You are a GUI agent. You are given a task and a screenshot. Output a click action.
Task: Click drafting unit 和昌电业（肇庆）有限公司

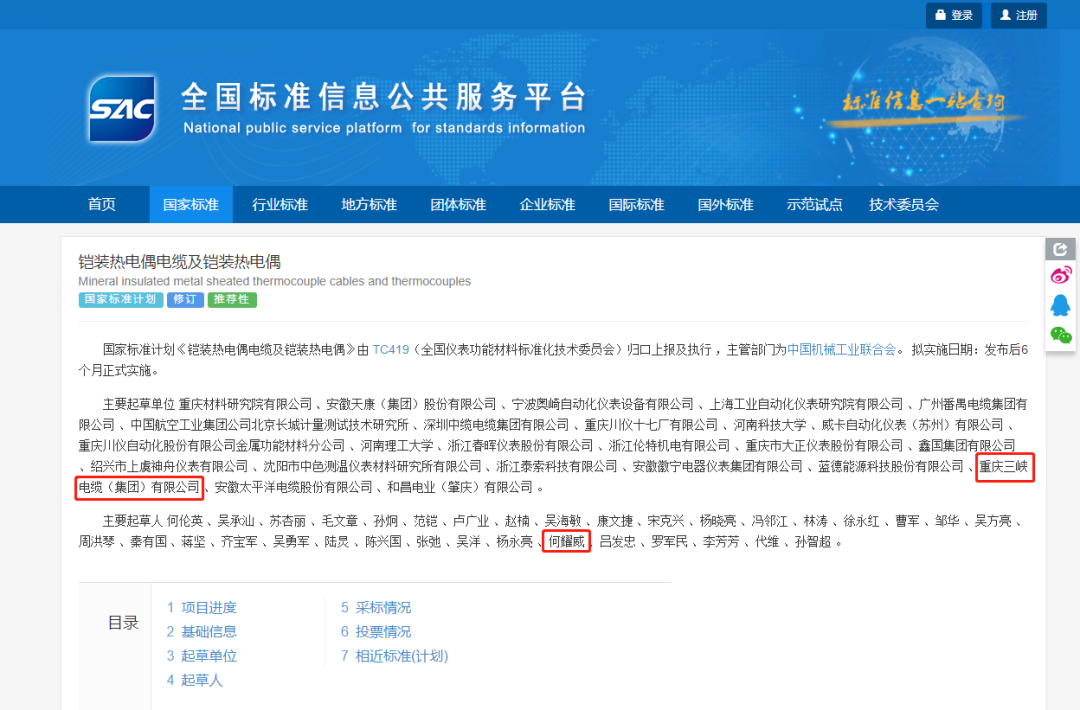(x=460, y=487)
